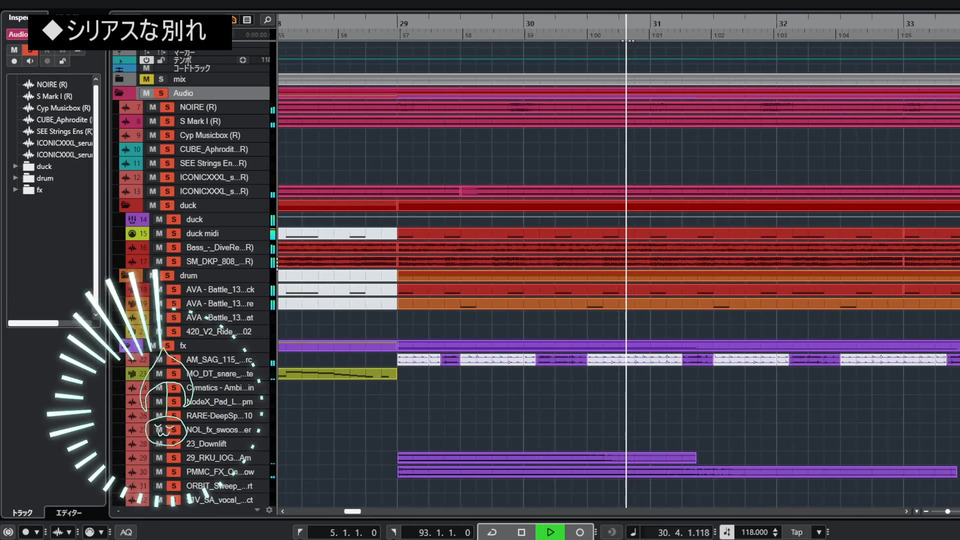Screen dimensions: 960x540
Task: Collapse the Audio folder track
Action: pyautogui.click(x=119, y=93)
